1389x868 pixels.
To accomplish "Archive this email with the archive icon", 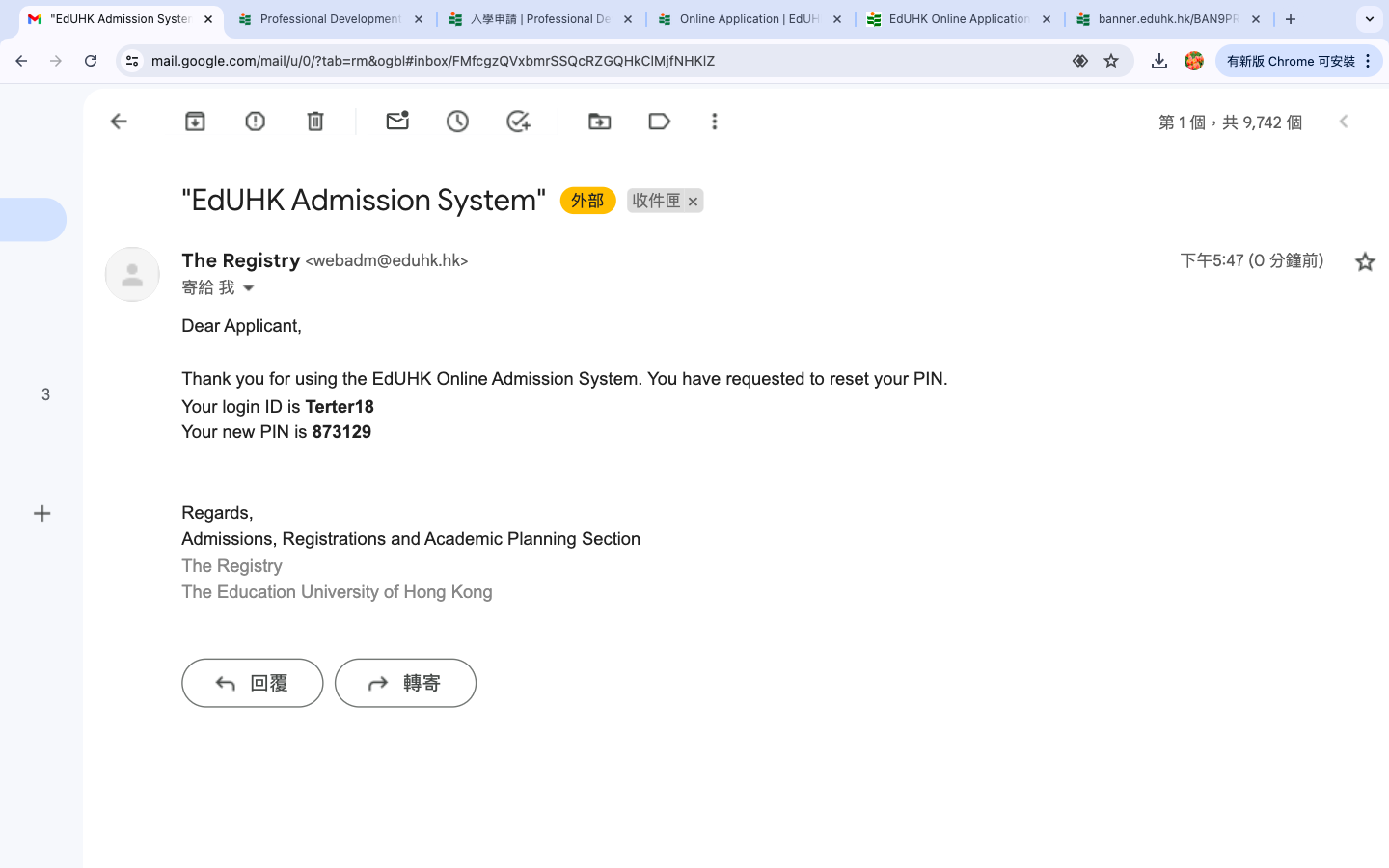I will [x=195, y=122].
